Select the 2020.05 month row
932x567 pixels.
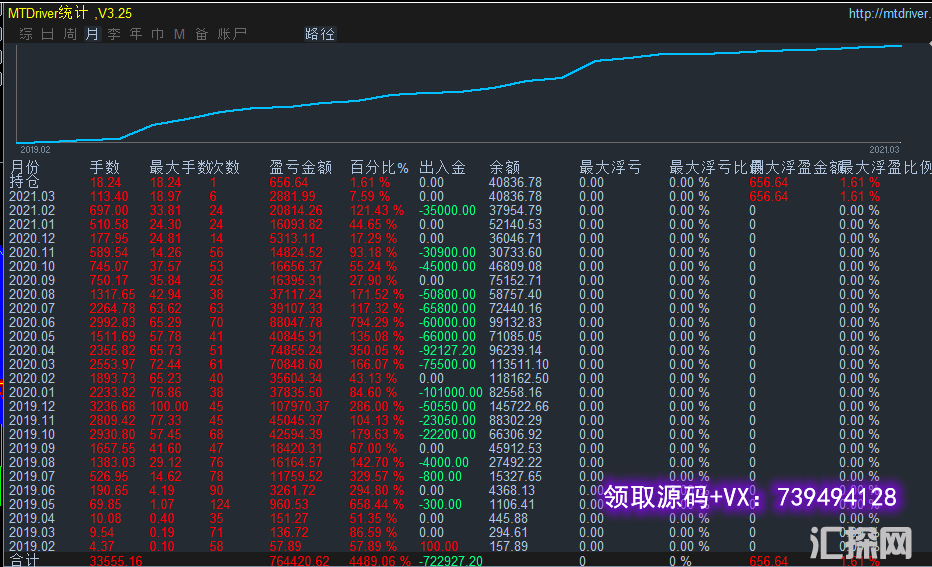[x=32, y=336]
